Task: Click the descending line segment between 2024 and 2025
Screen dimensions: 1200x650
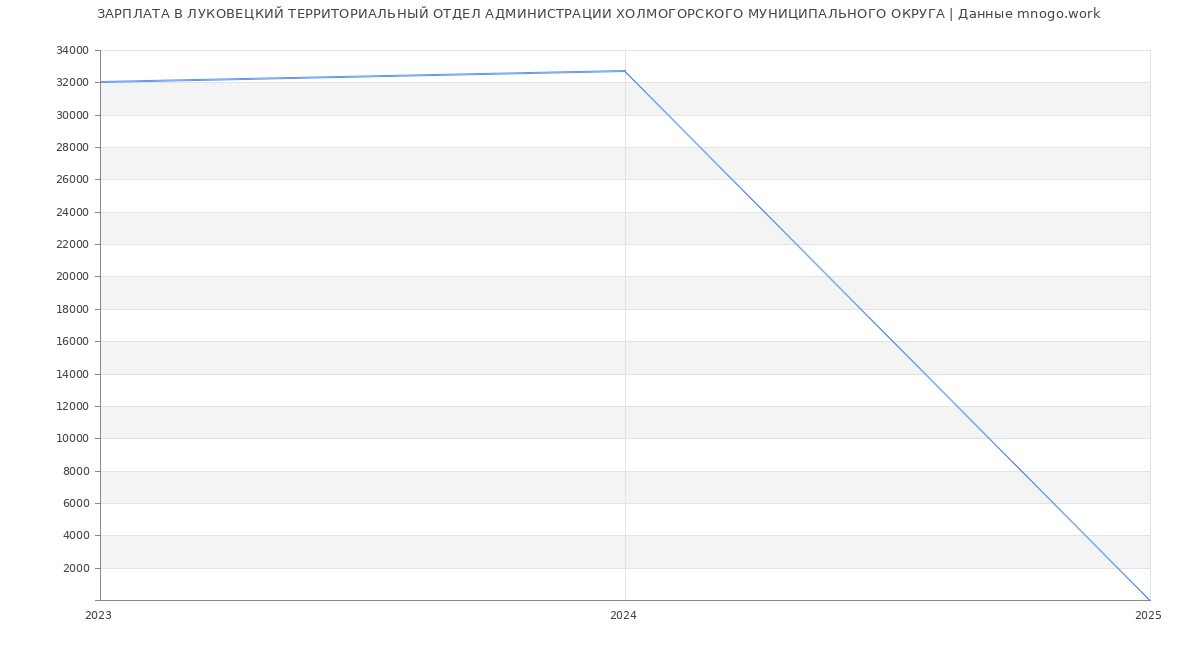Action: [887, 335]
